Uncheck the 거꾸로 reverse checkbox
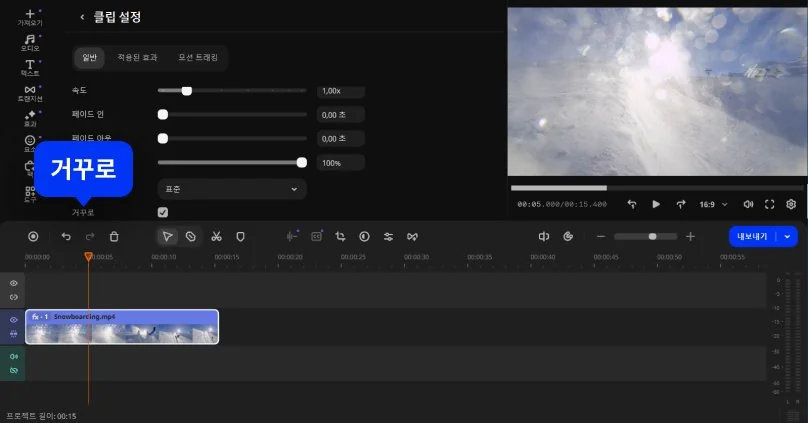 163,212
